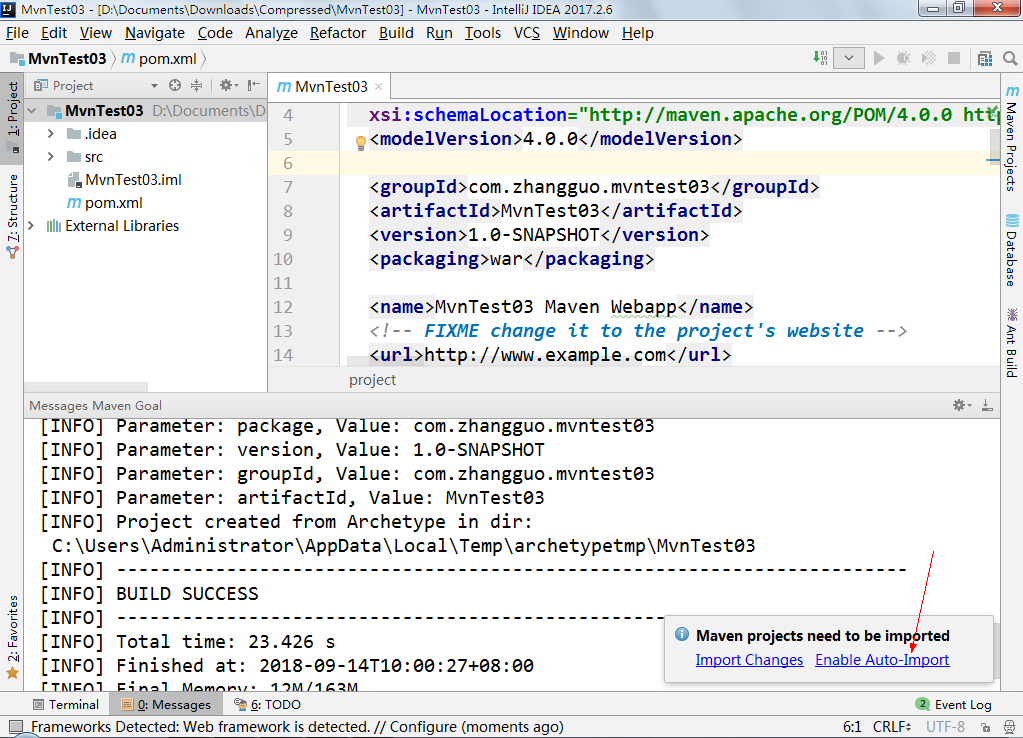Change CRLF line separator in status bar
This screenshot has width=1023, height=738.
[x=892, y=727]
